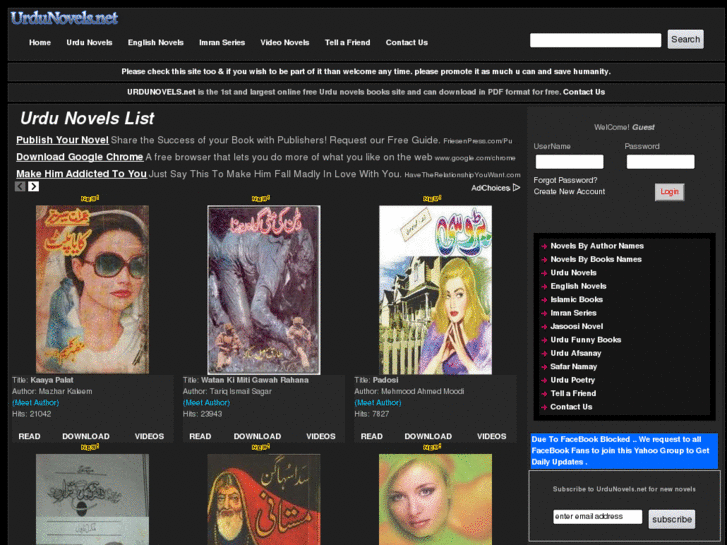
Task: Open Urdu Afsanay sidebar link
Action: [x=576, y=353]
